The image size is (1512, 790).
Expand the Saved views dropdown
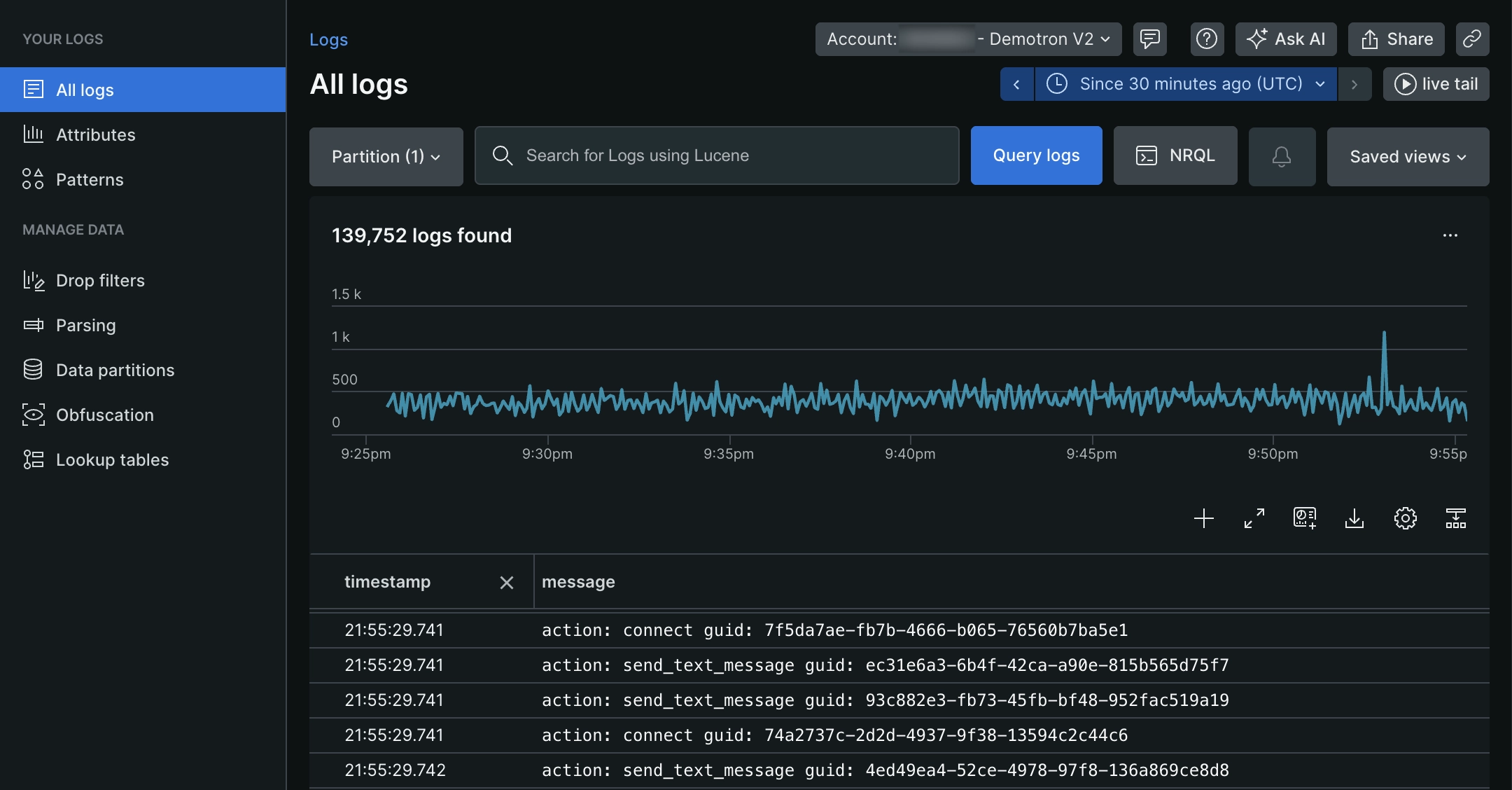(x=1408, y=156)
